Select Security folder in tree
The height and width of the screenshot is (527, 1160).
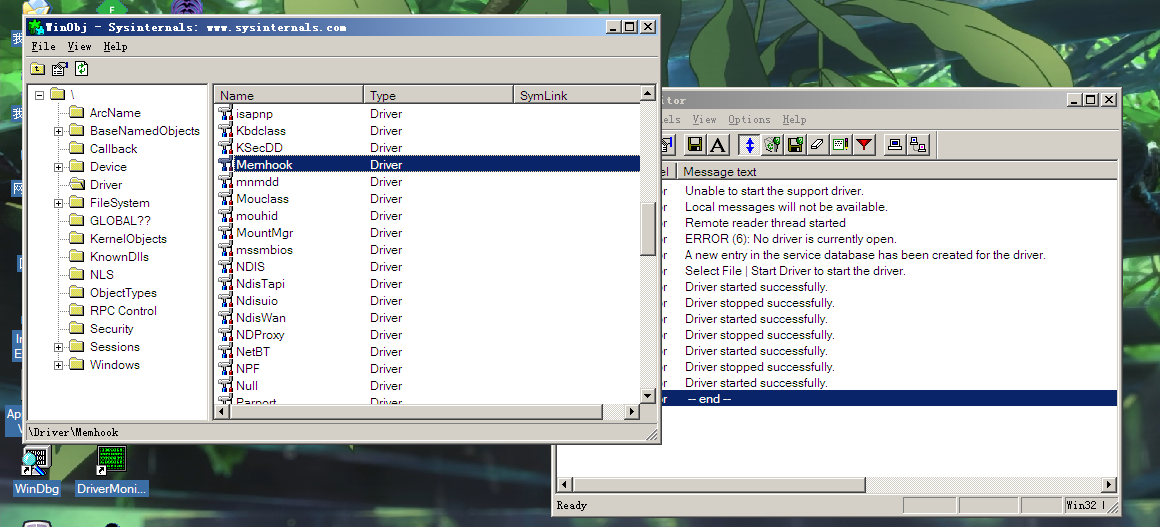point(102,329)
